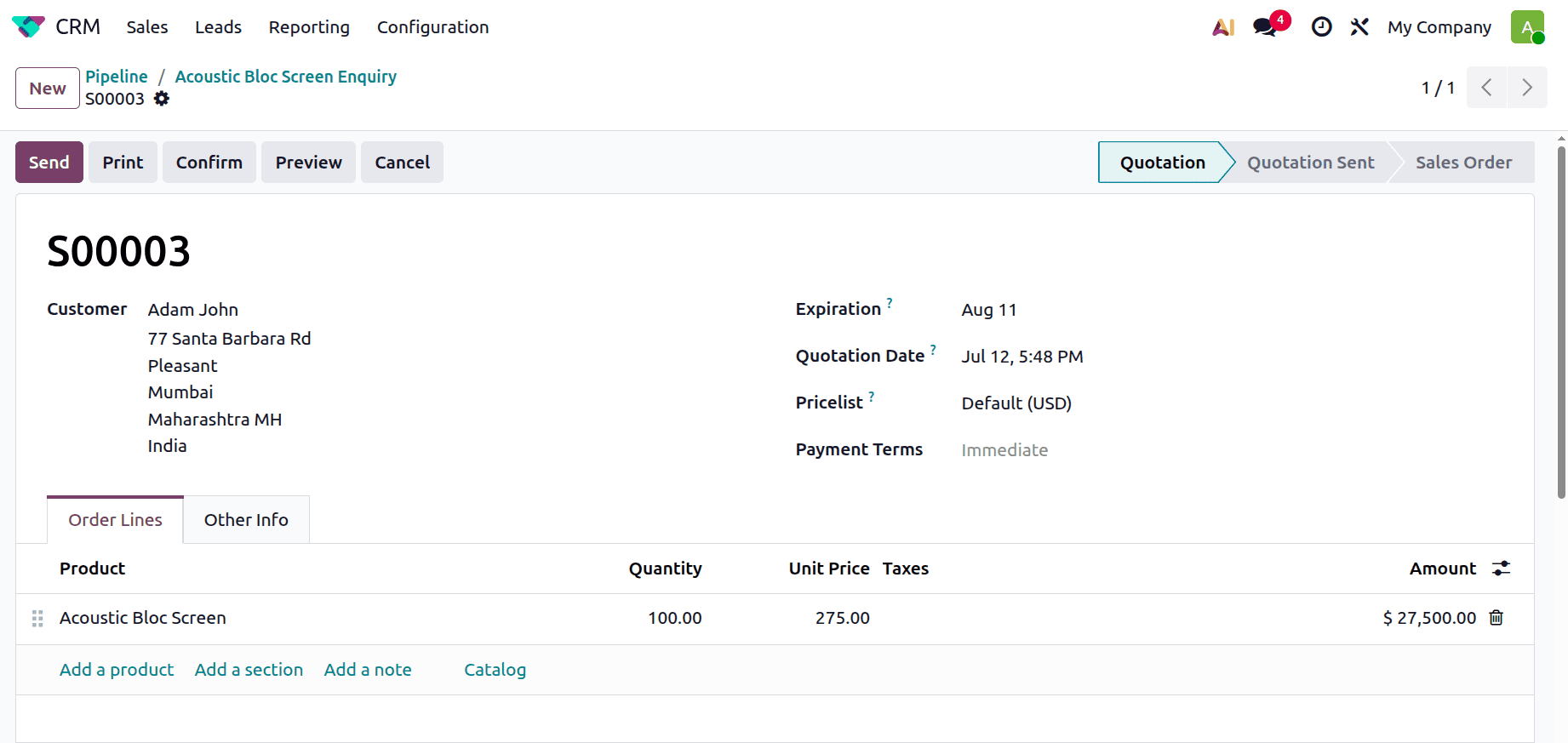The height and width of the screenshot is (743, 1568).
Task: Open the conversations message icon with badge
Action: tap(1265, 27)
